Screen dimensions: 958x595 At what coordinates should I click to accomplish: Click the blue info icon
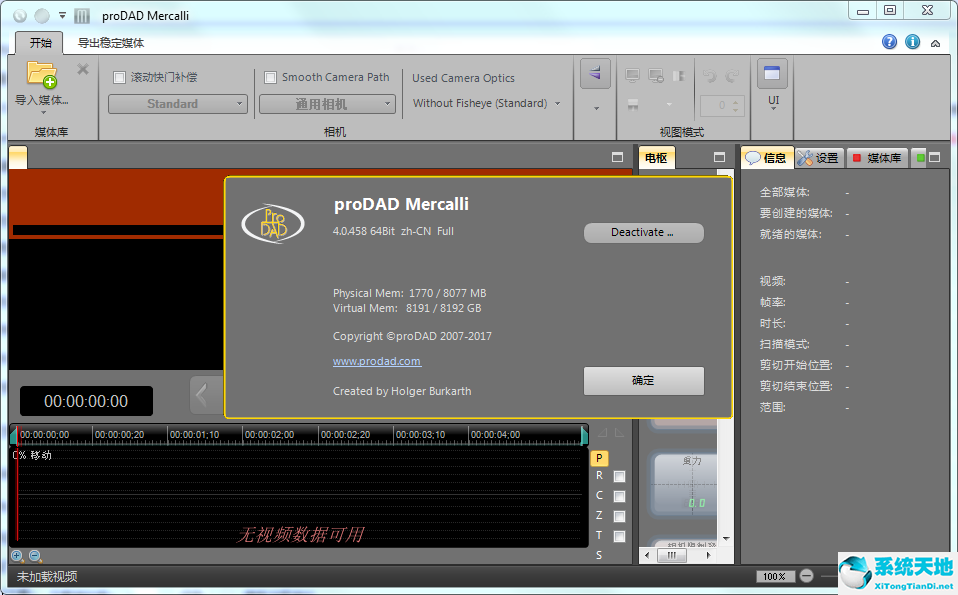tap(913, 42)
